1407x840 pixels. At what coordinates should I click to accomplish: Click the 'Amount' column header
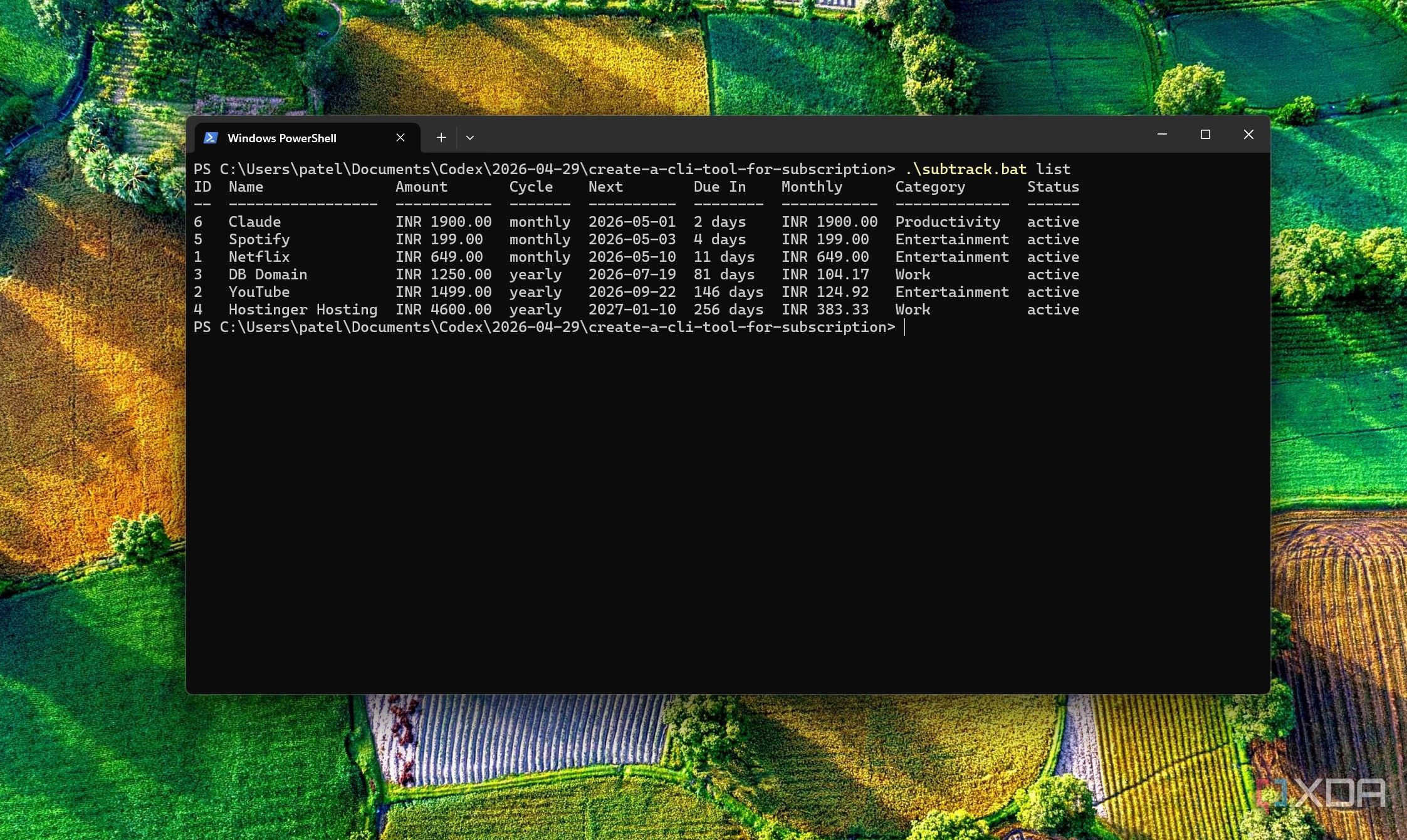421,187
